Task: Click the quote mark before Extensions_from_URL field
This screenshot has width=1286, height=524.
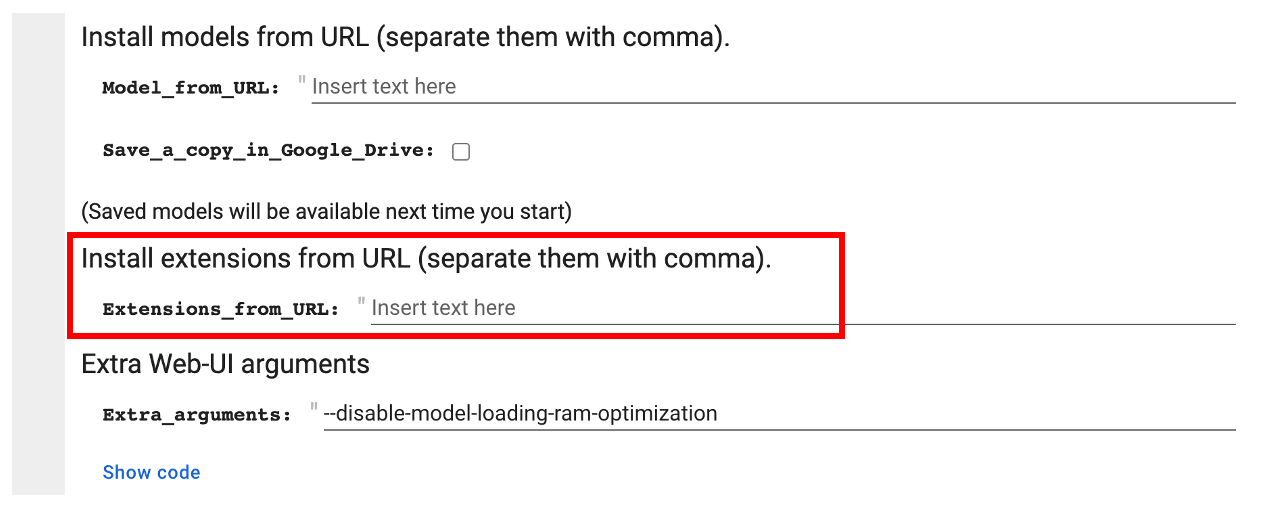Action: pyautogui.click(x=361, y=303)
